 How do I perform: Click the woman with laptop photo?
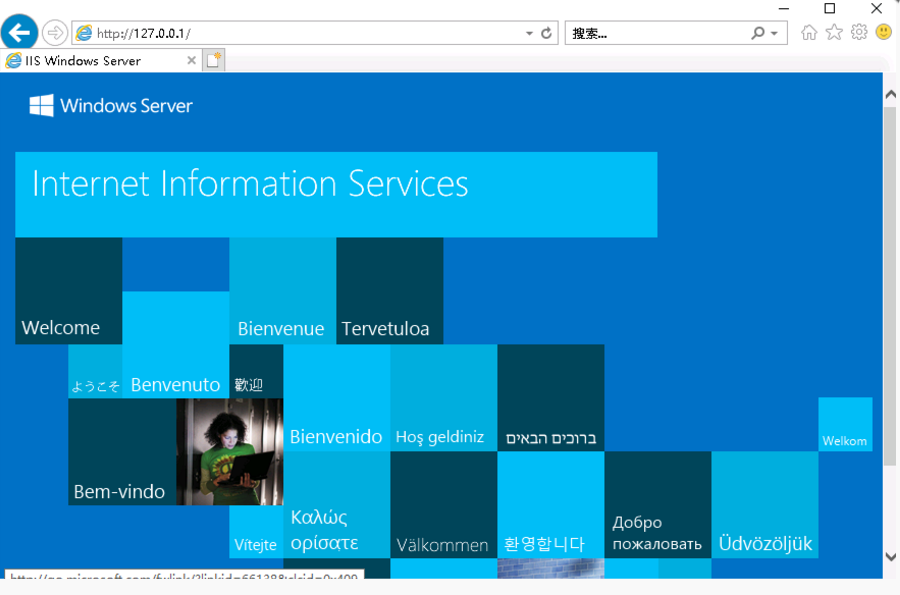[x=229, y=451]
